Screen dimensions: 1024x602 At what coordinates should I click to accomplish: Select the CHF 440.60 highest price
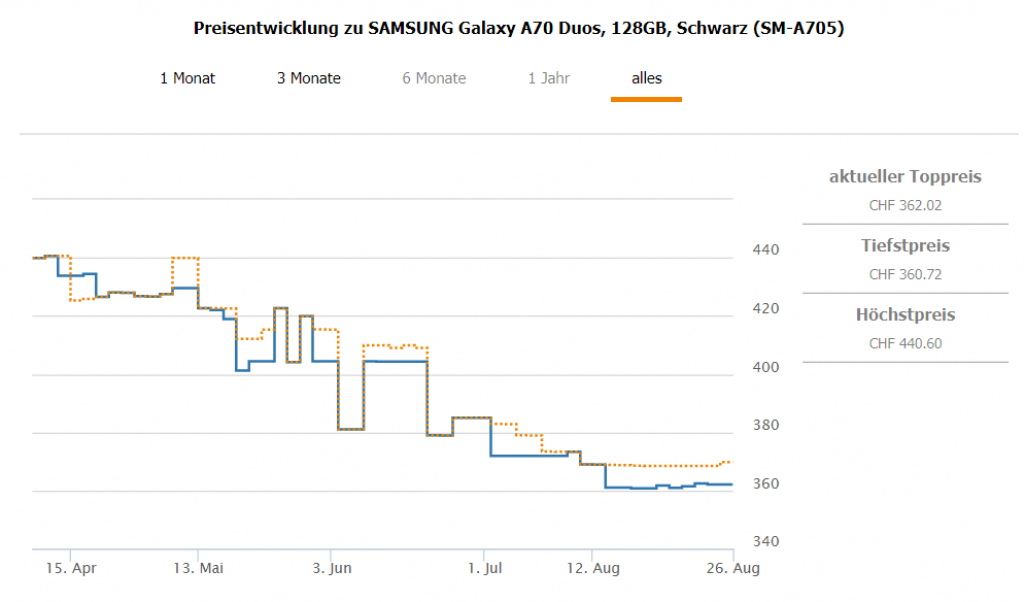(905, 343)
